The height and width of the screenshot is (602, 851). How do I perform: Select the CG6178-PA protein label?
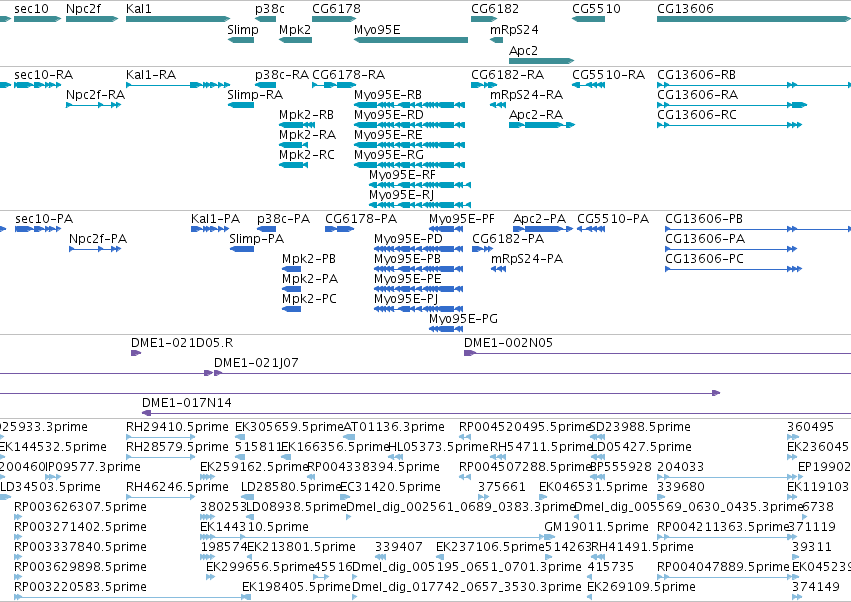pos(361,219)
